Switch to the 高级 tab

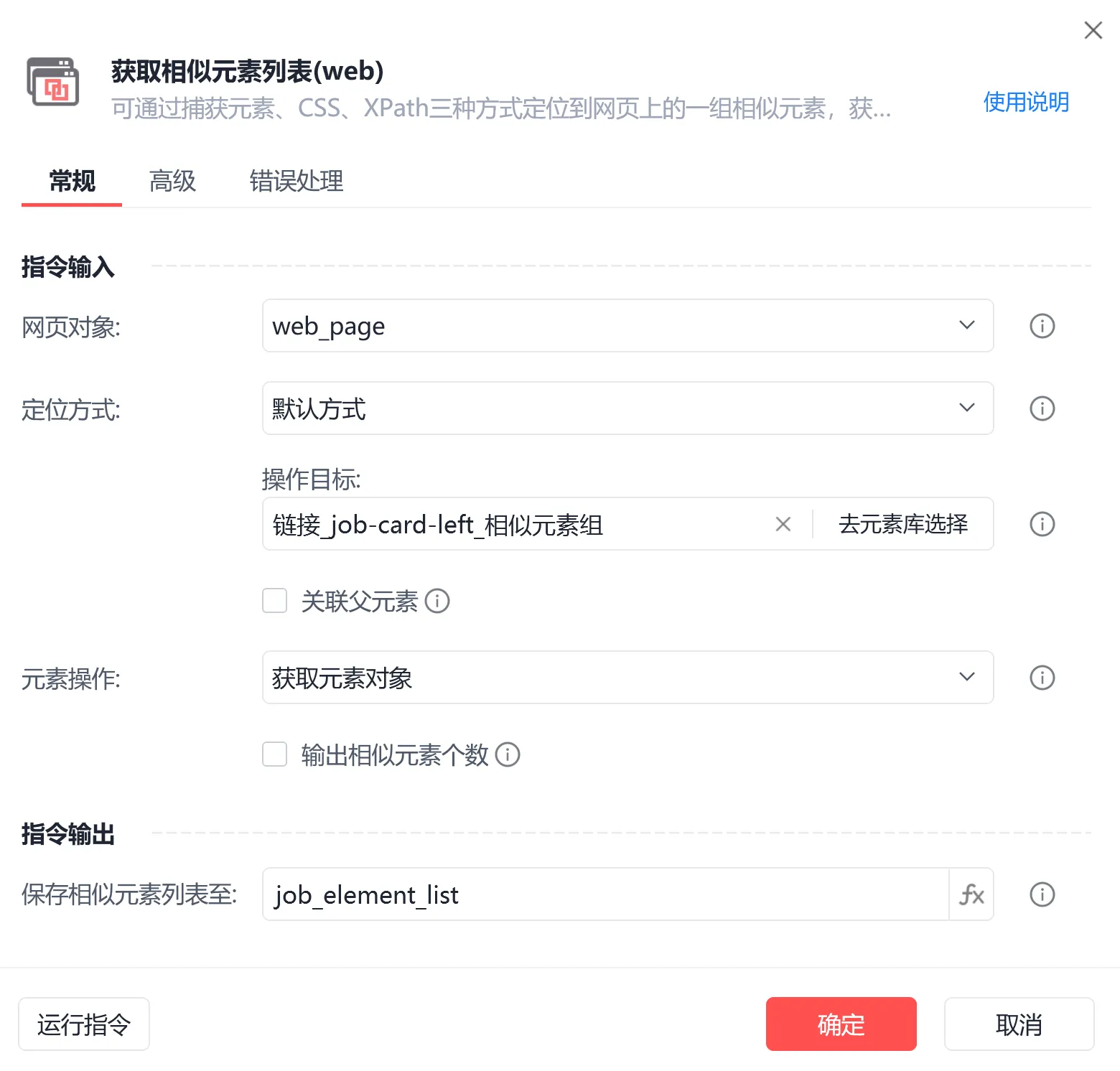point(172,181)
